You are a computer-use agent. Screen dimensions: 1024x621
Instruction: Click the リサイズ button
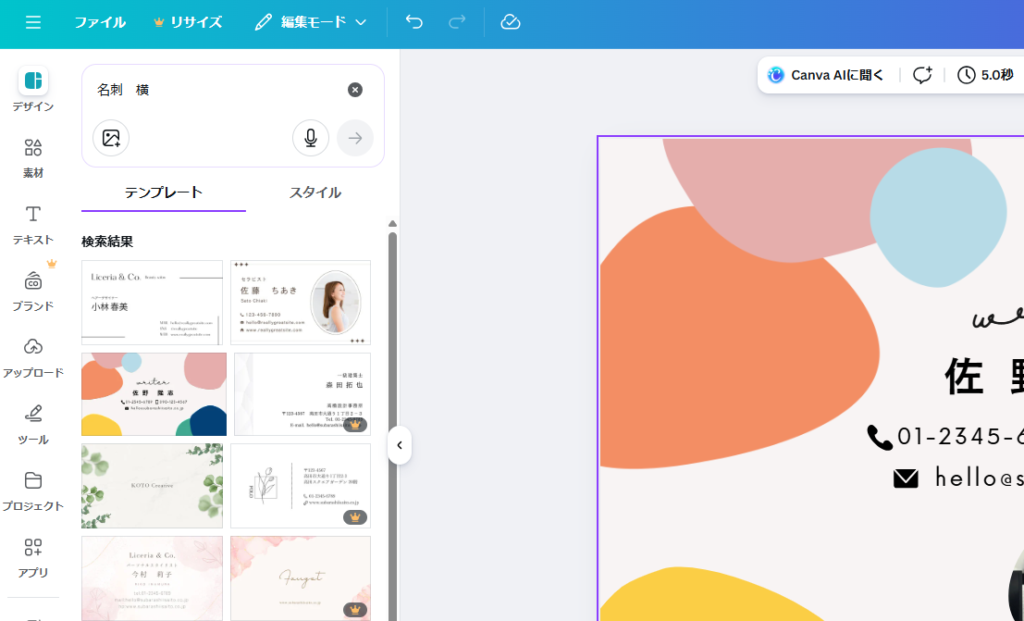pos(187,22)
